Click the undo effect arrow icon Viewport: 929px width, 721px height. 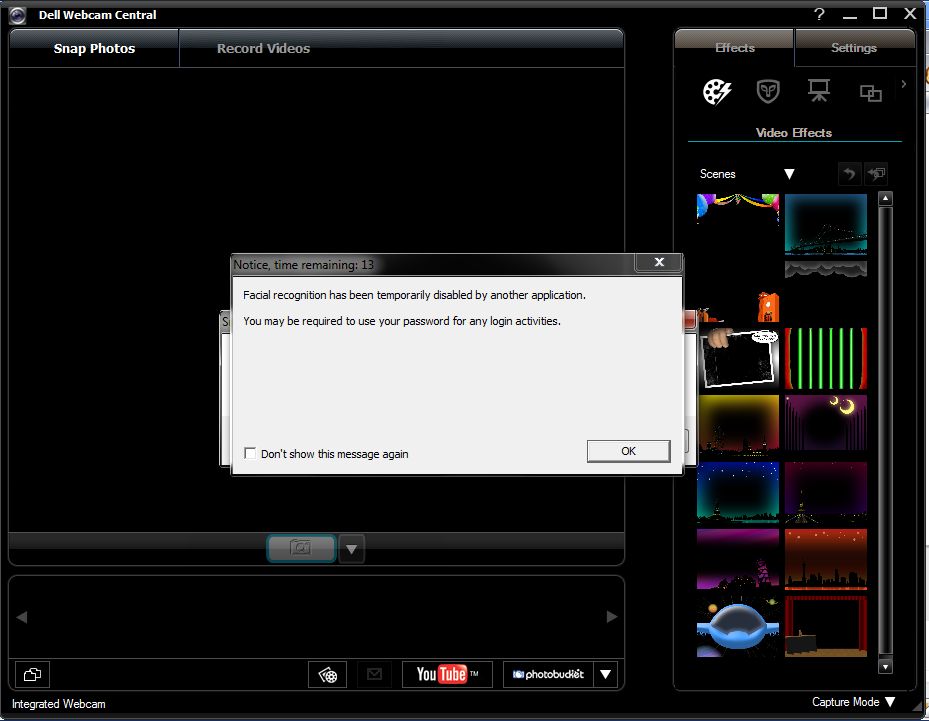tap(850, 174)
